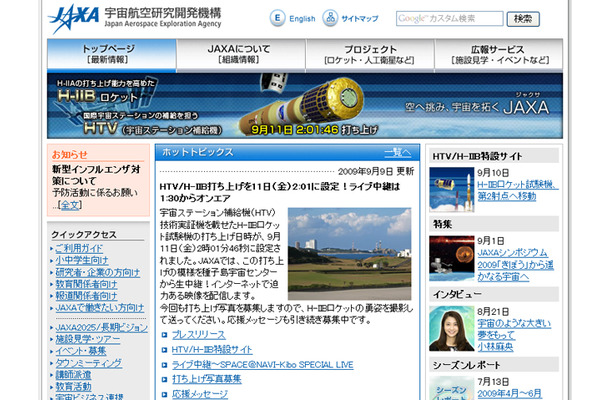Open the 全文 link in お知らせ
This screenshot has height=400, width=610.
click(x=70, y=205)
